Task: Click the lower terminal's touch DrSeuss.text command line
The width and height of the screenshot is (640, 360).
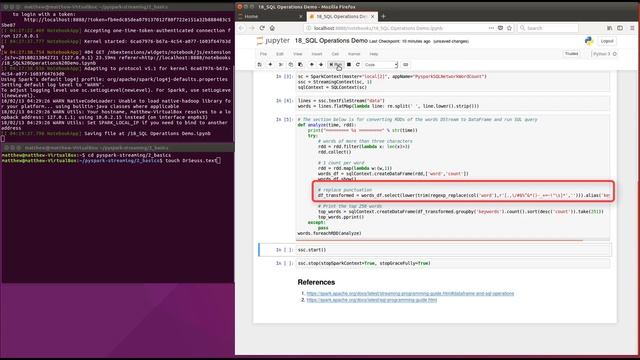Action: (111, 161)
